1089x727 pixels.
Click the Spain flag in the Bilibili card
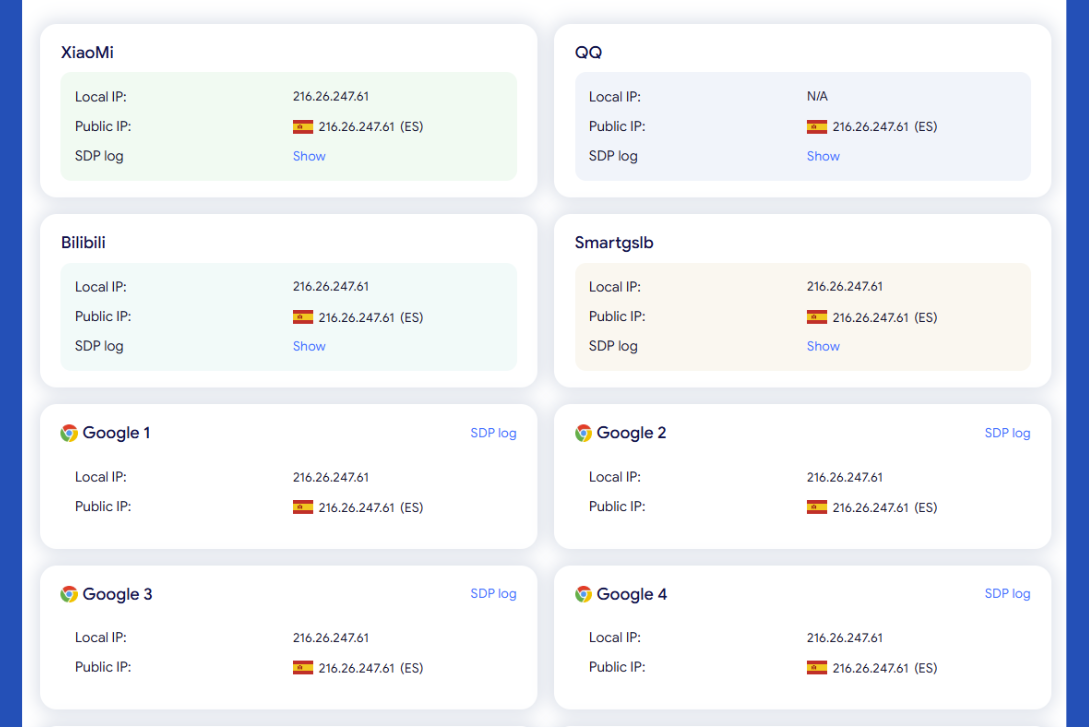303,317
